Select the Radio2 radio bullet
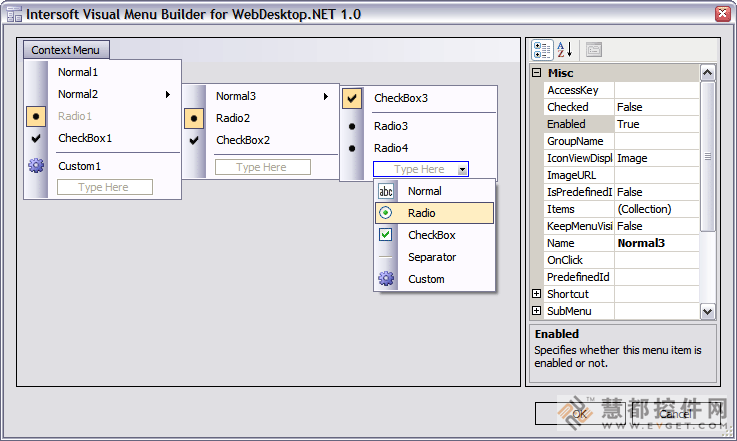Viewport: 737px width, 441px height. 194,118
